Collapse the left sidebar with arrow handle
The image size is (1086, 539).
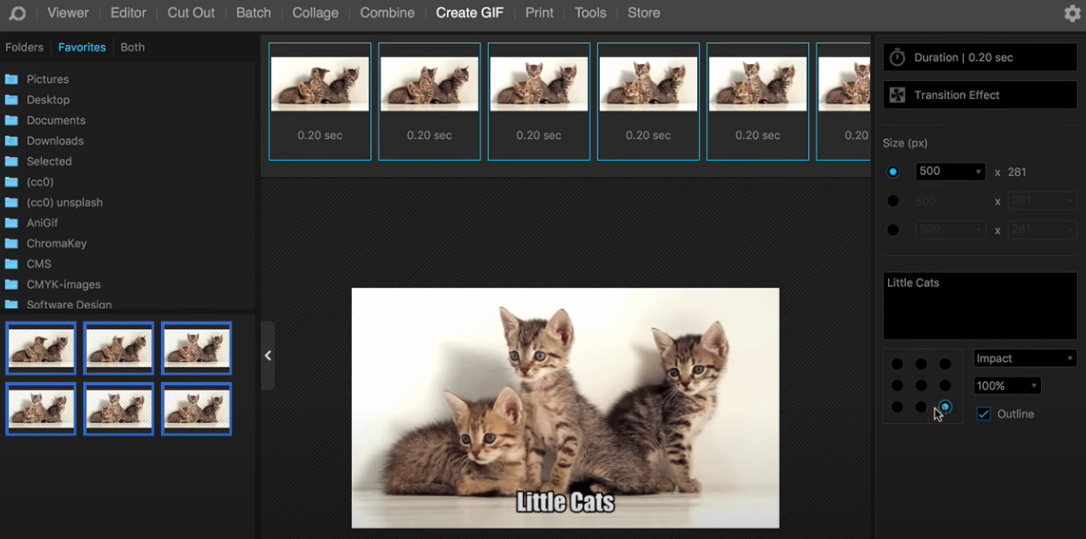(267, 356)
